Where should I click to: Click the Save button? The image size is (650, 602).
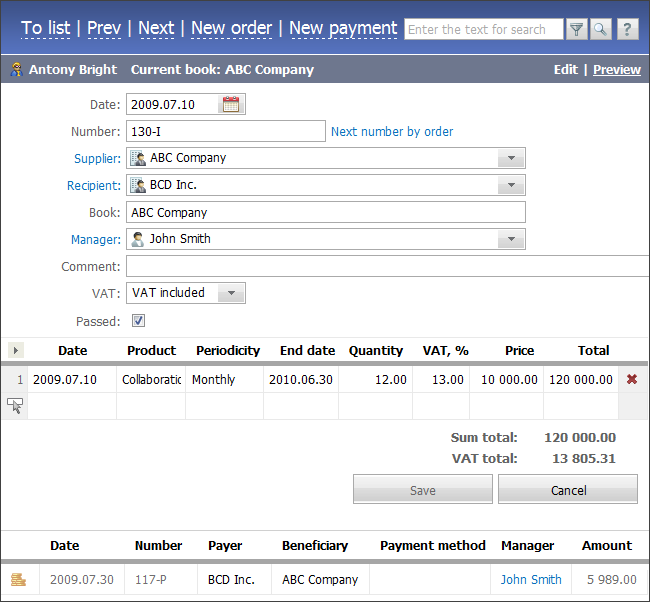[x=423, y=489]
